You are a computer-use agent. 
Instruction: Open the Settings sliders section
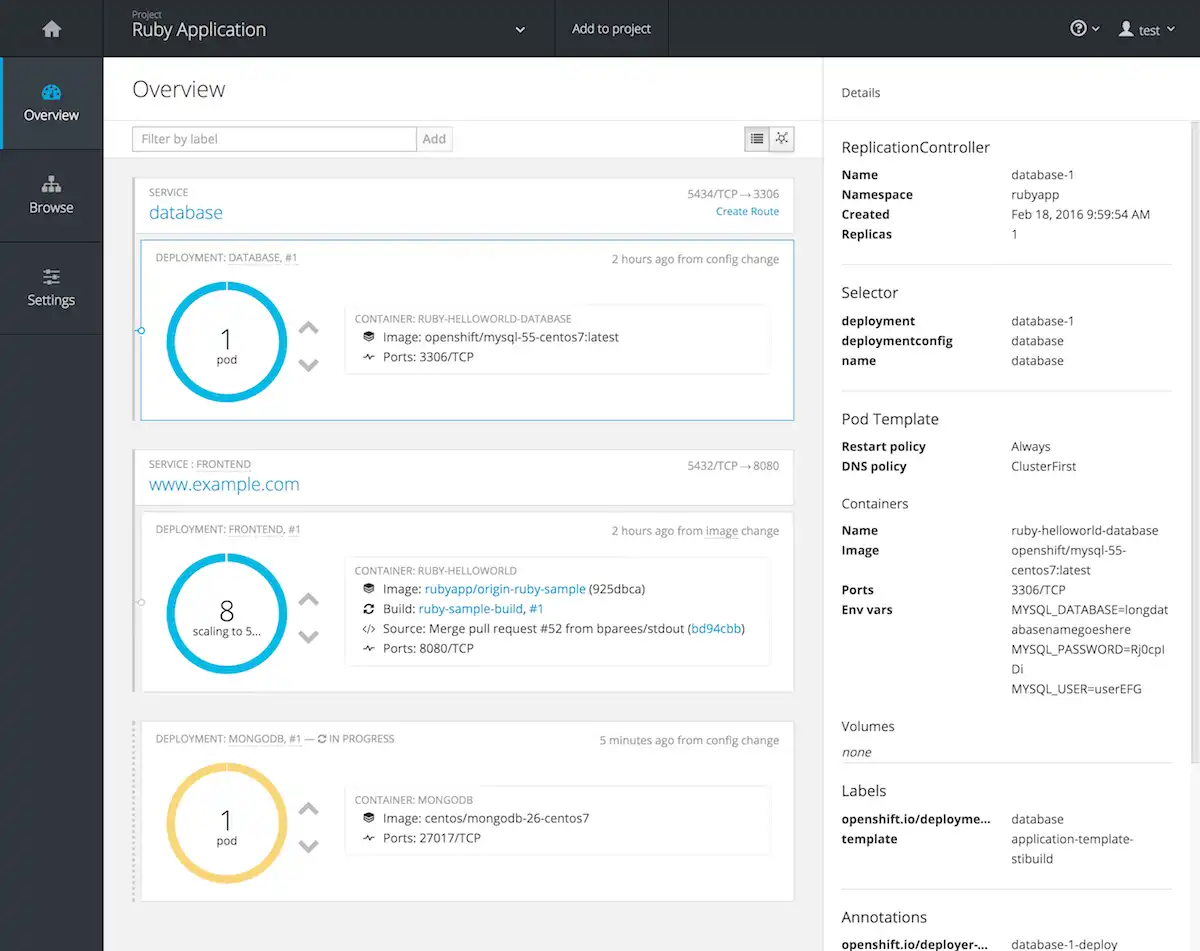(x=51, y=288)
